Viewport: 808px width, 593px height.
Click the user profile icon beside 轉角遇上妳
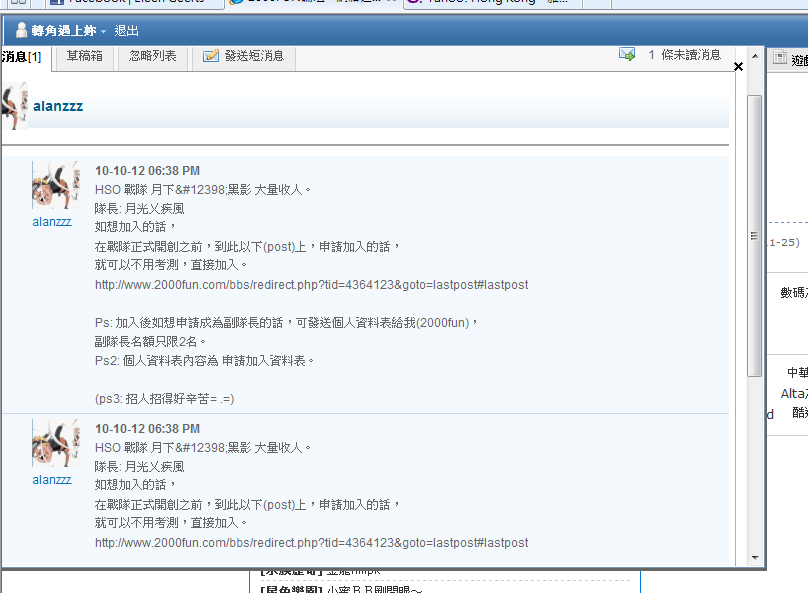[x=21, y=31]
